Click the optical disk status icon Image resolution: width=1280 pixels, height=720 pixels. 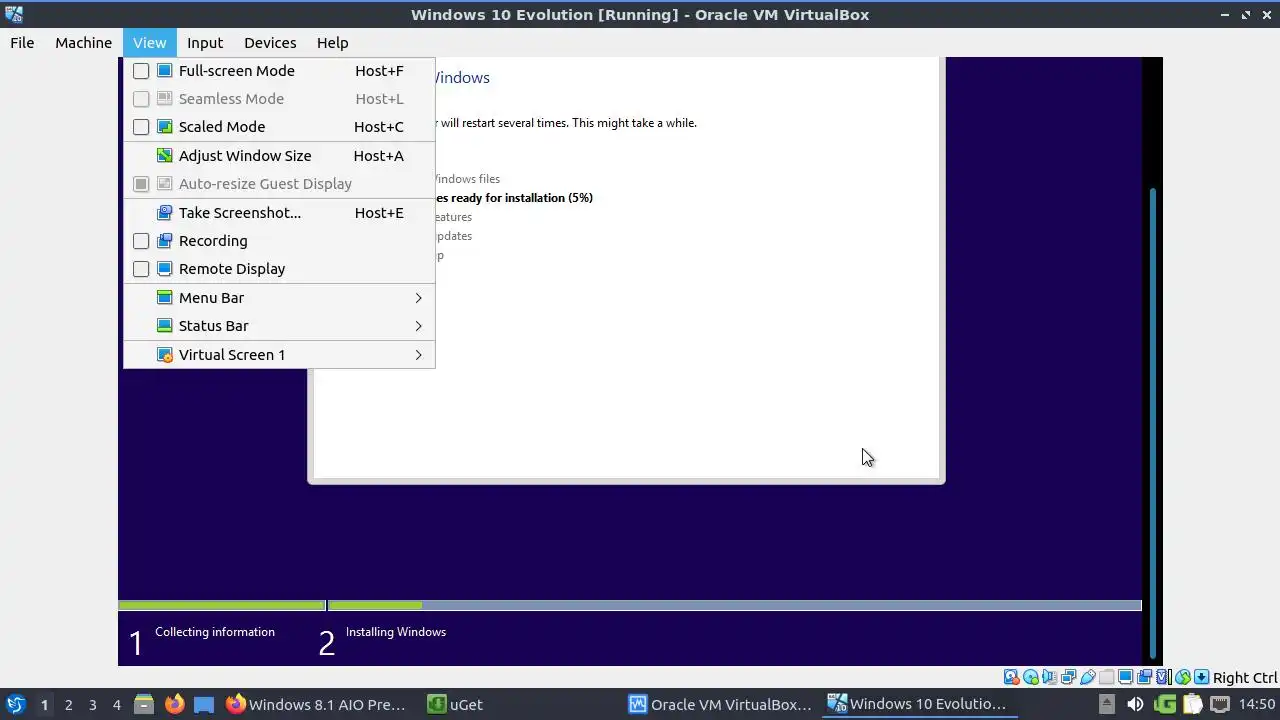pyautogui.click(x=1030, y=677)
